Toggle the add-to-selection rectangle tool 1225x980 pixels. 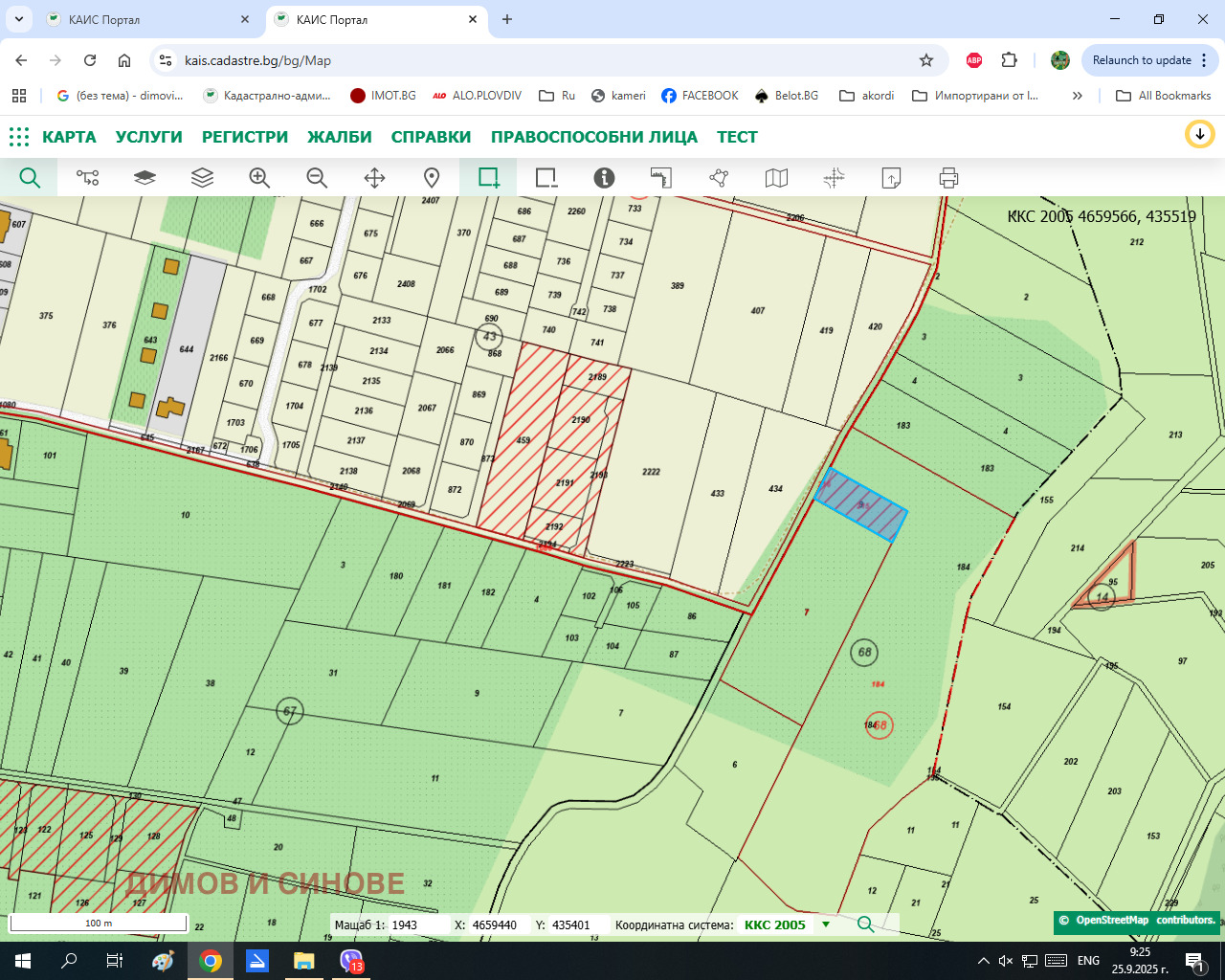(489, 178)
